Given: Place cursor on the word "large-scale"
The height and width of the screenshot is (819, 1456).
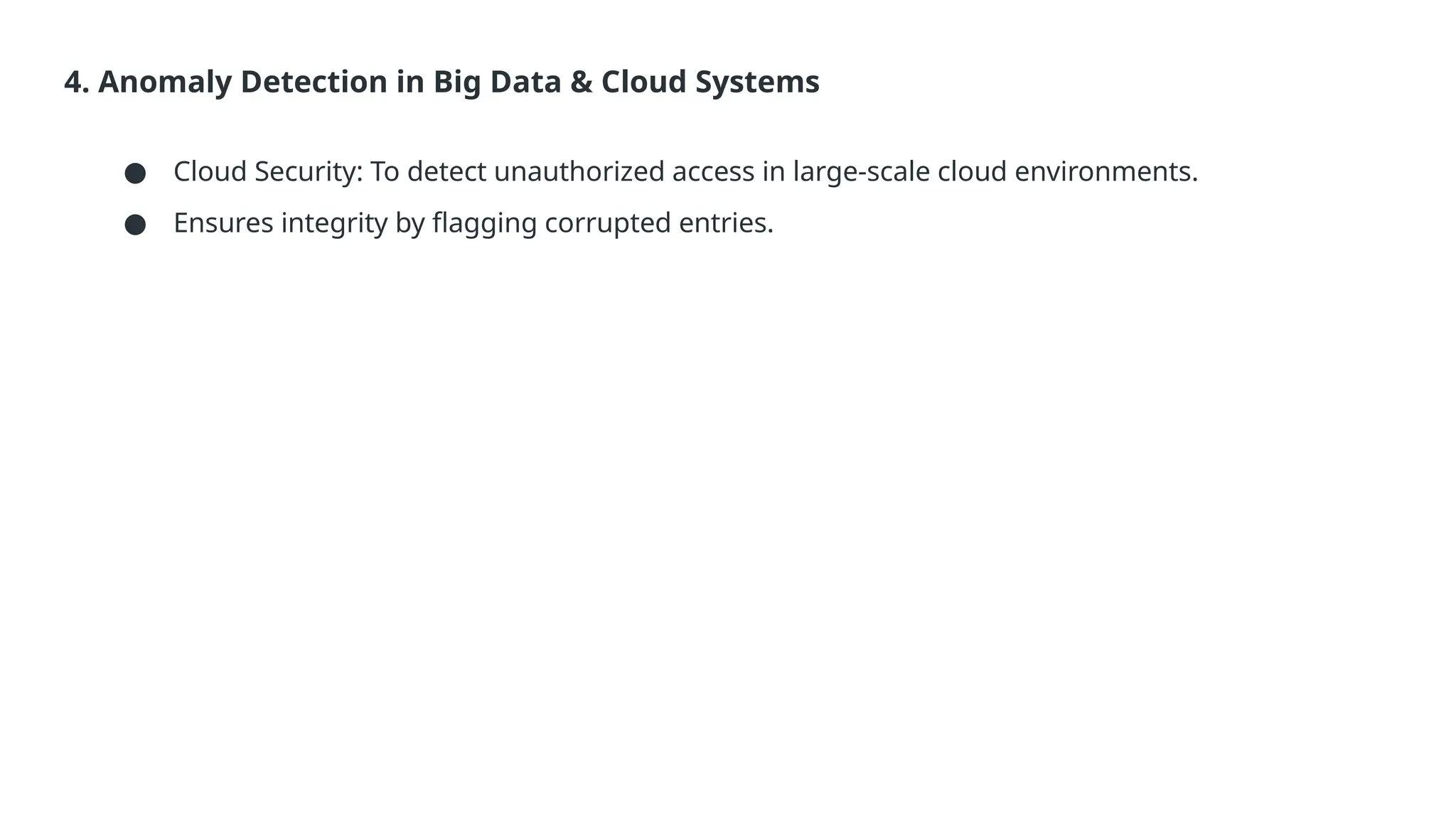Looking at the screenshot, I should 861,172.
